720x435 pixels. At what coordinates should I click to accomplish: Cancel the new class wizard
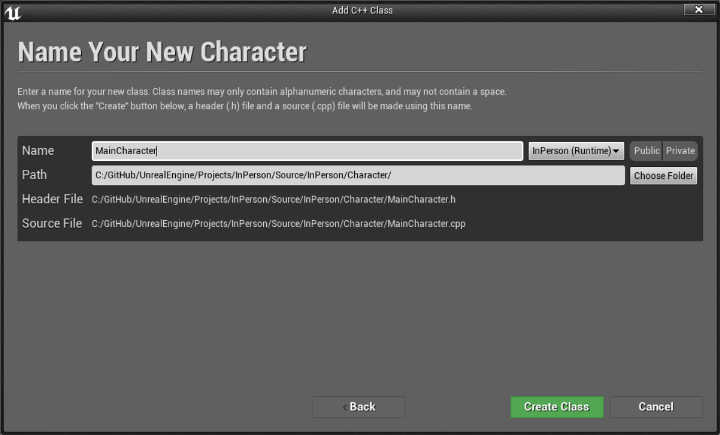656,407
